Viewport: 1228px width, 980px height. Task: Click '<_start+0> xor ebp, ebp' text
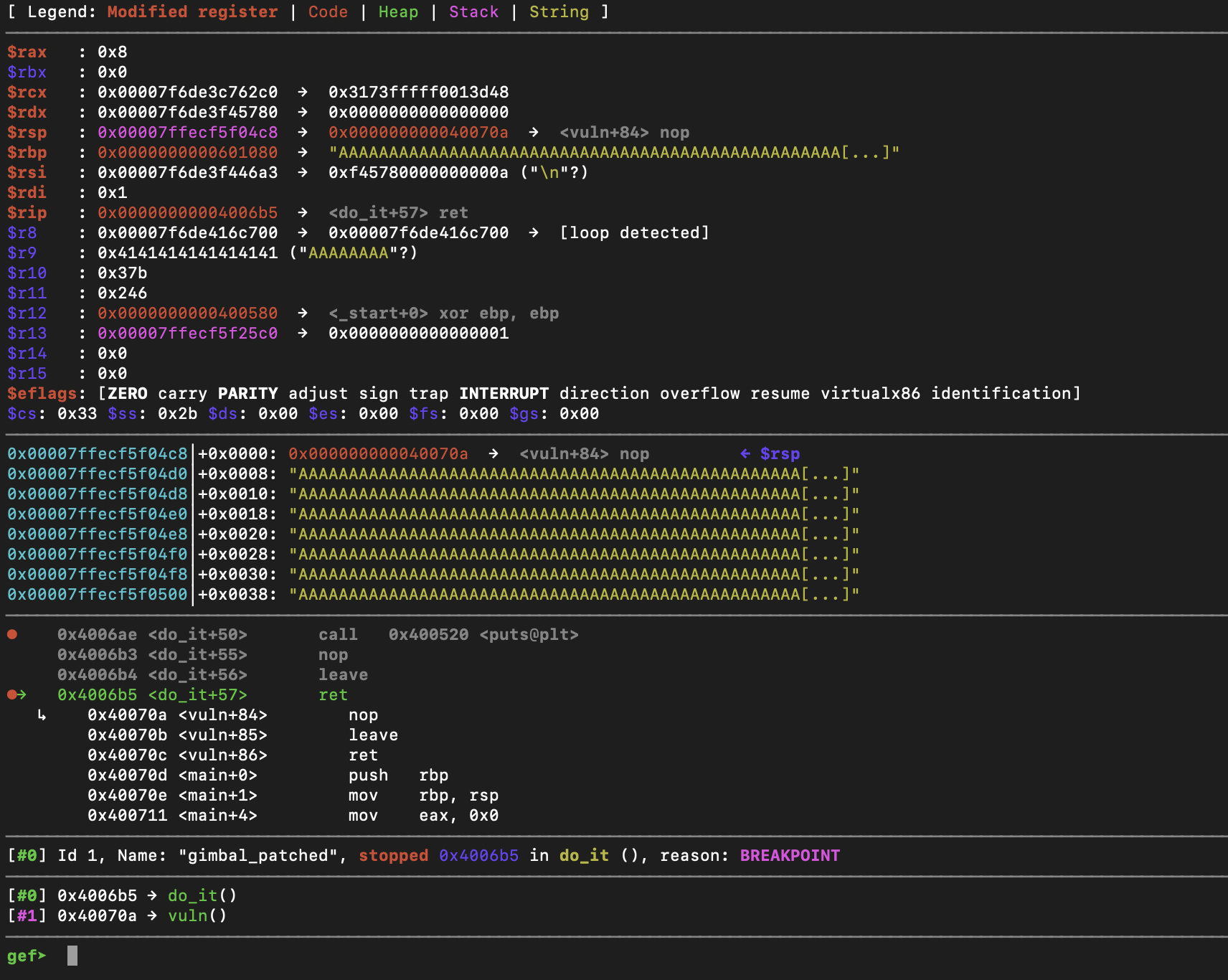444,313
